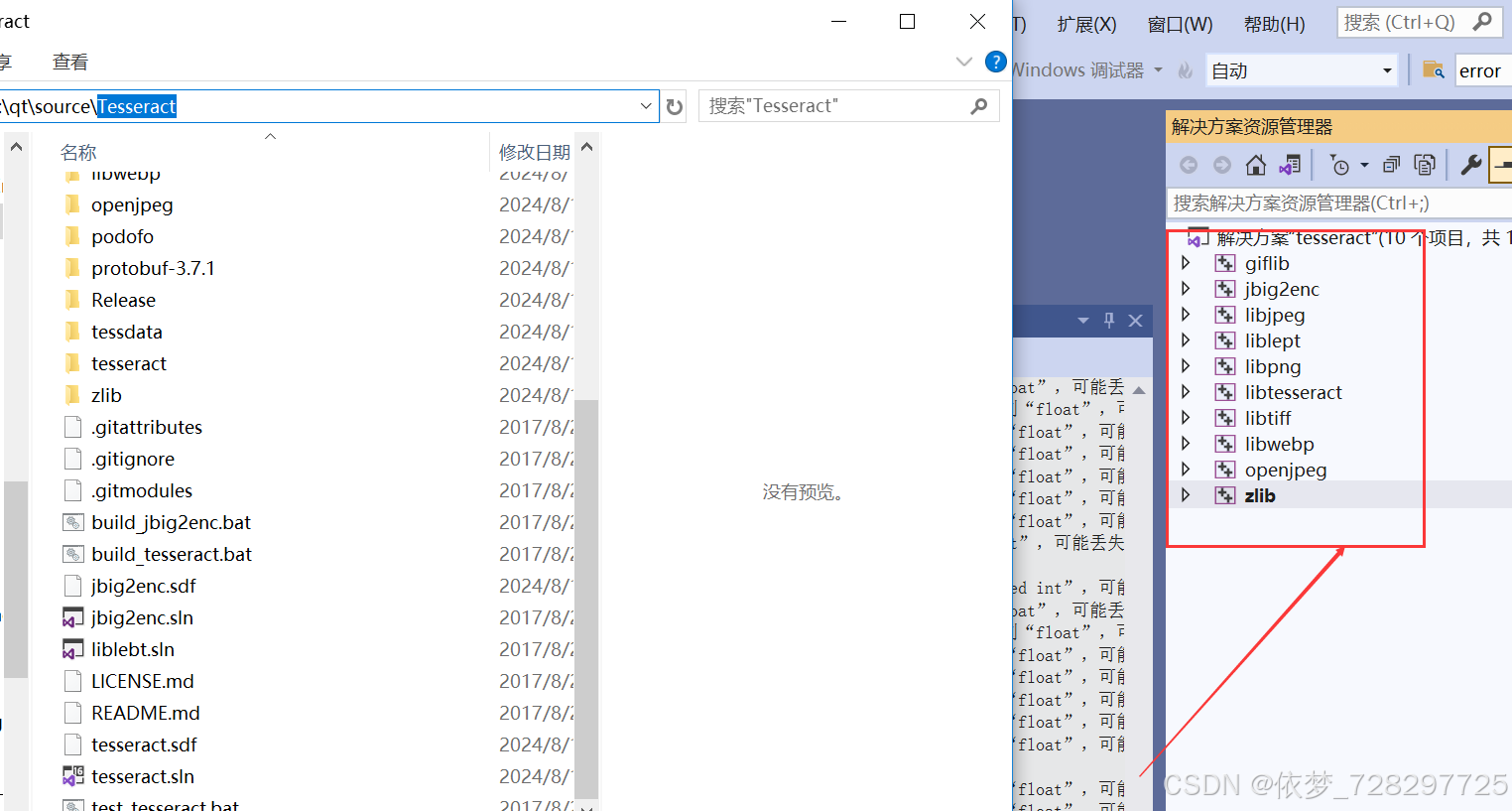Click the Explorer address path field
The width and height of the screenshot is (1512, 811).
[x=317, y=106]
